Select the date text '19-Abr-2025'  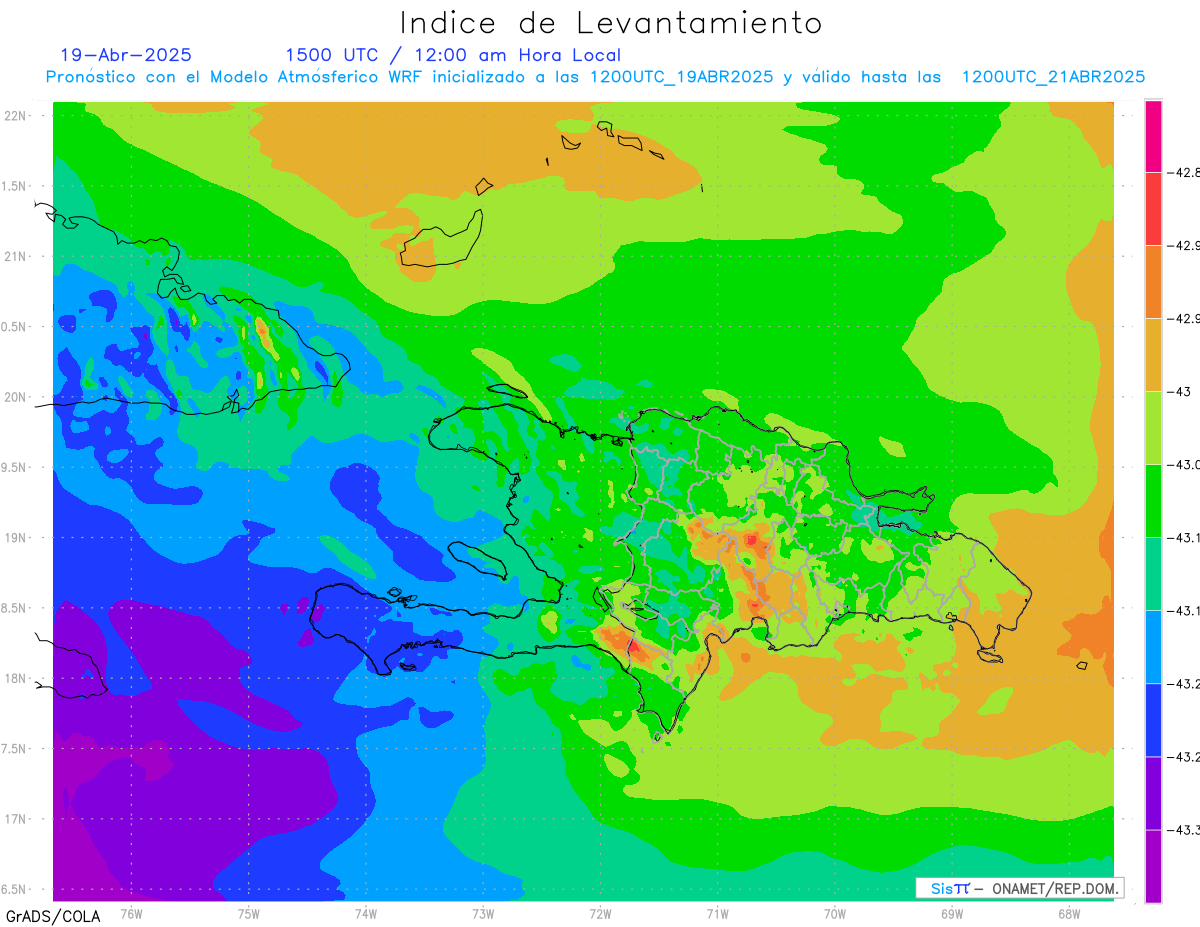126,55
